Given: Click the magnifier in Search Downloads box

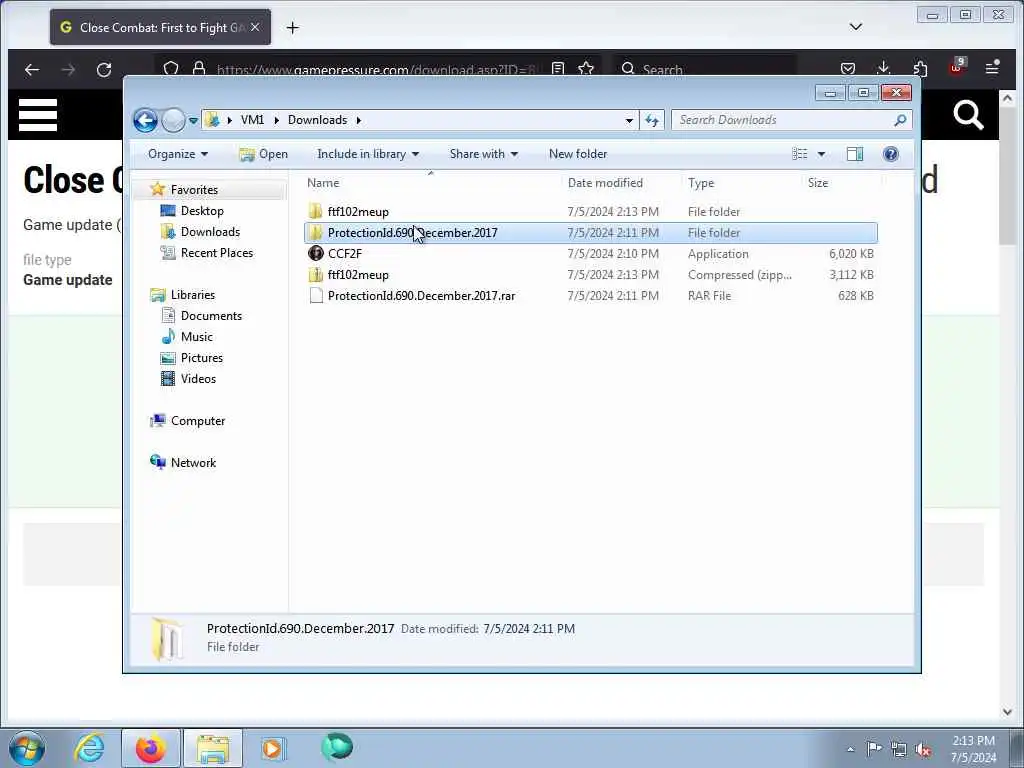Looking at the screenshot, I should click(x=900, y=120).
